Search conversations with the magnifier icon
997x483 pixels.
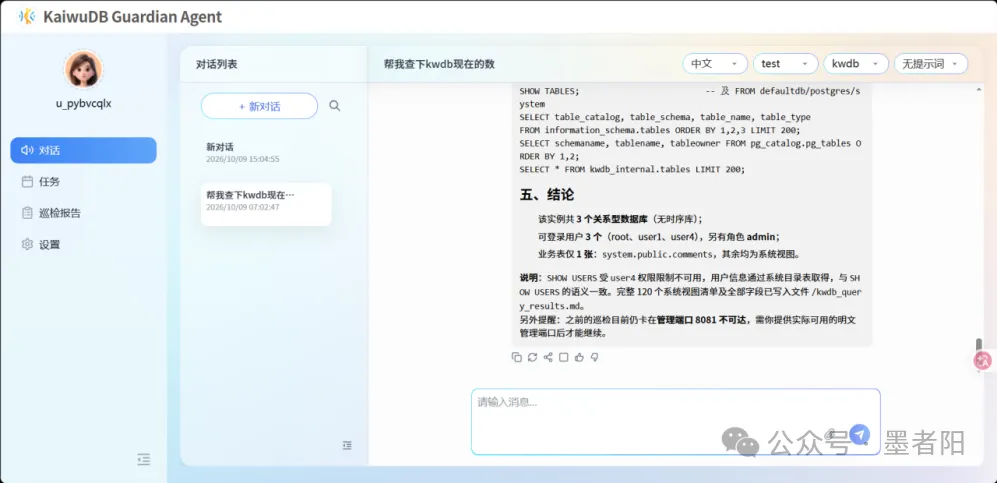click(334, 105)
